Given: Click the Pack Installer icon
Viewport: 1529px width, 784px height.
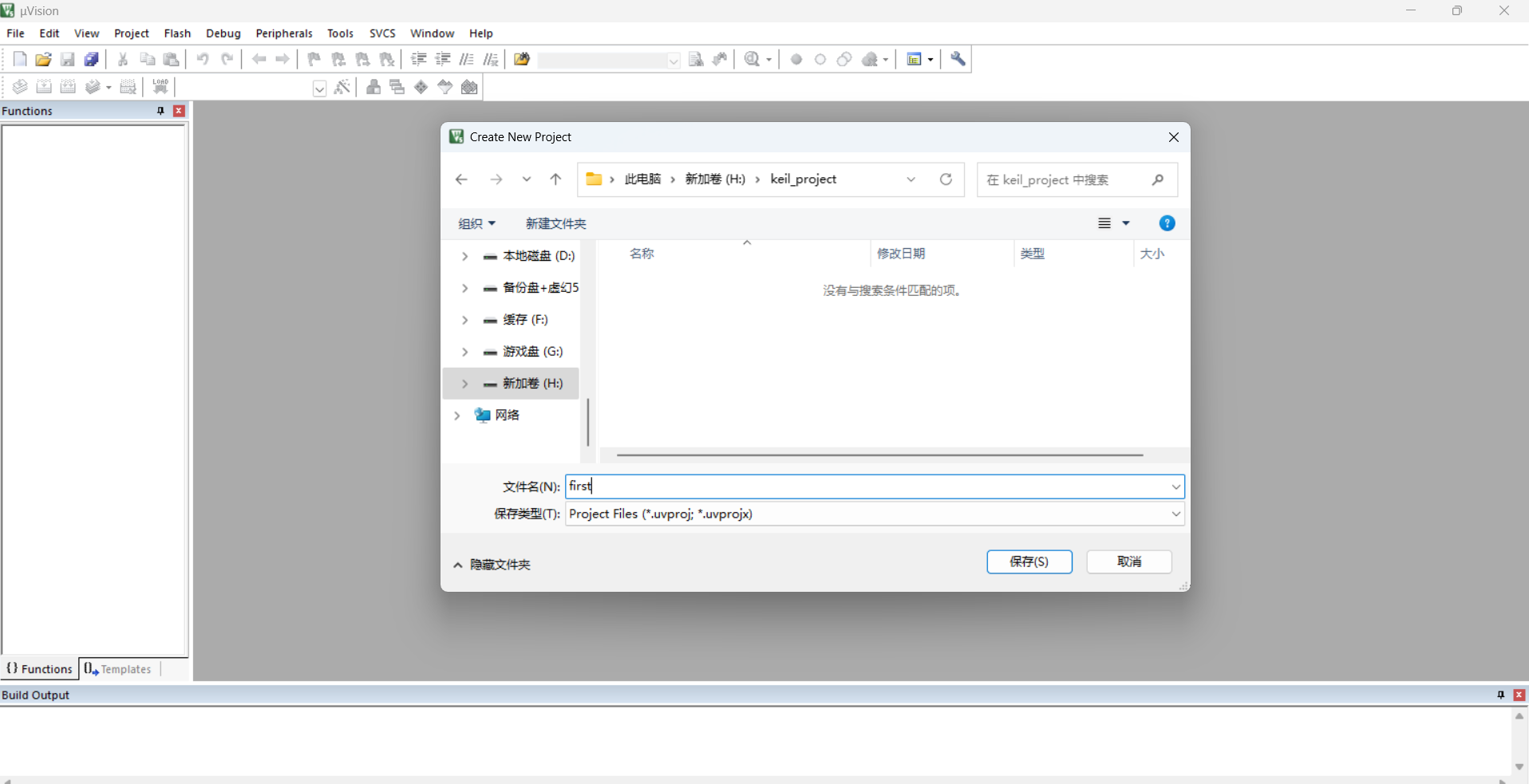Looking at the screenshot, I should pyautogui.click(x=469, y=87).
